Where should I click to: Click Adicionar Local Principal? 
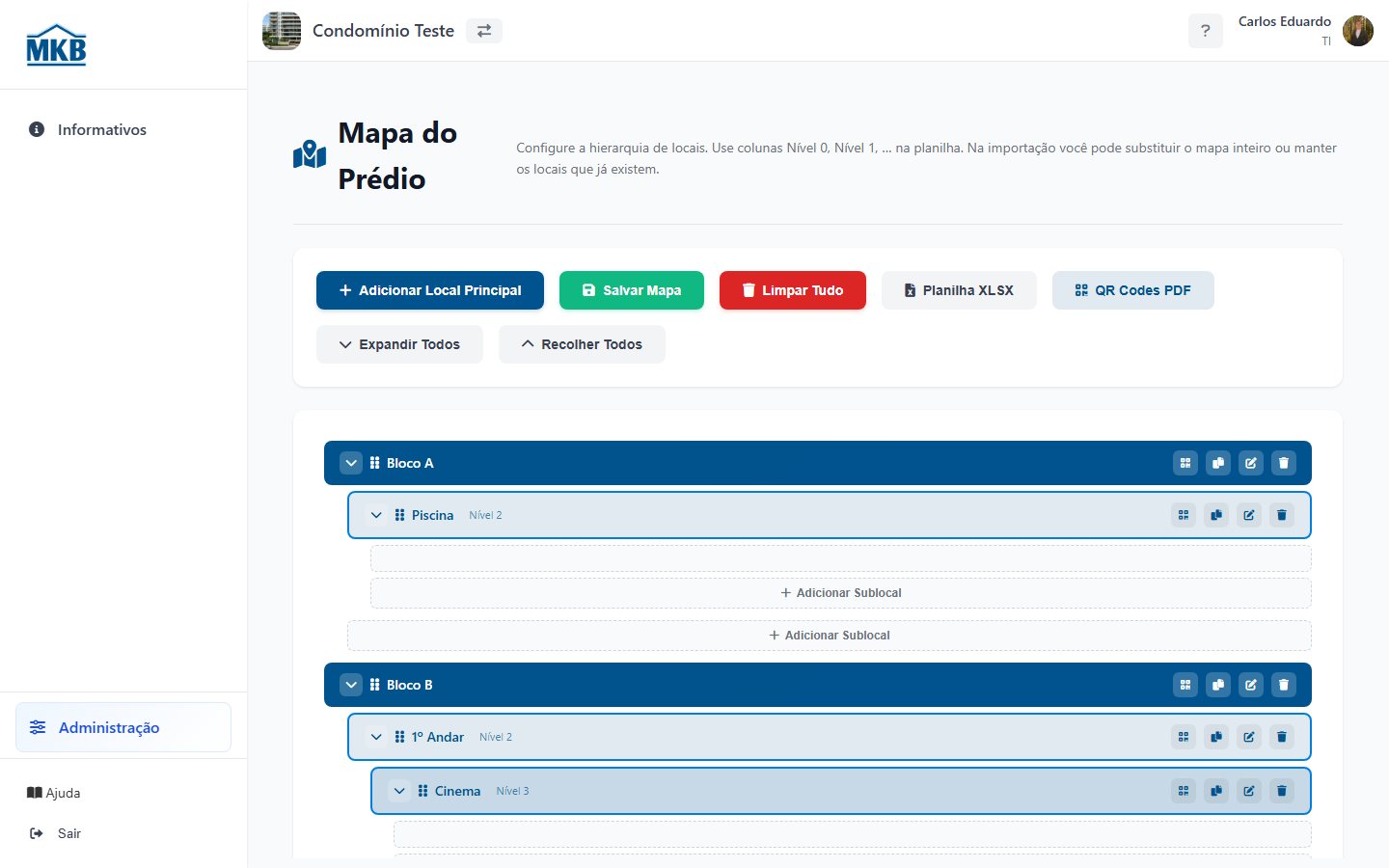430,290
